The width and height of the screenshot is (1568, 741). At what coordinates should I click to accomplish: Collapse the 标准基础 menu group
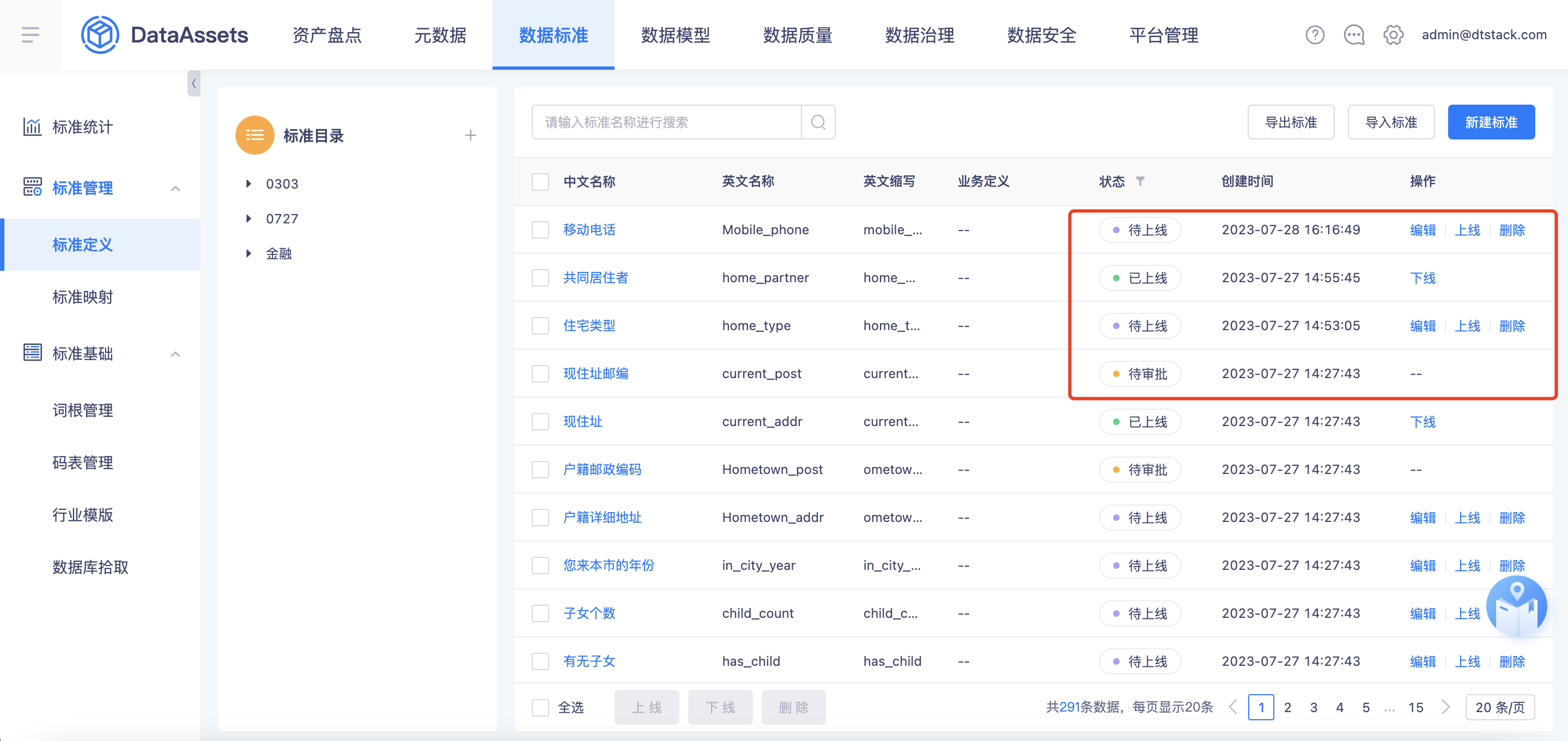(x=175, y=354)
